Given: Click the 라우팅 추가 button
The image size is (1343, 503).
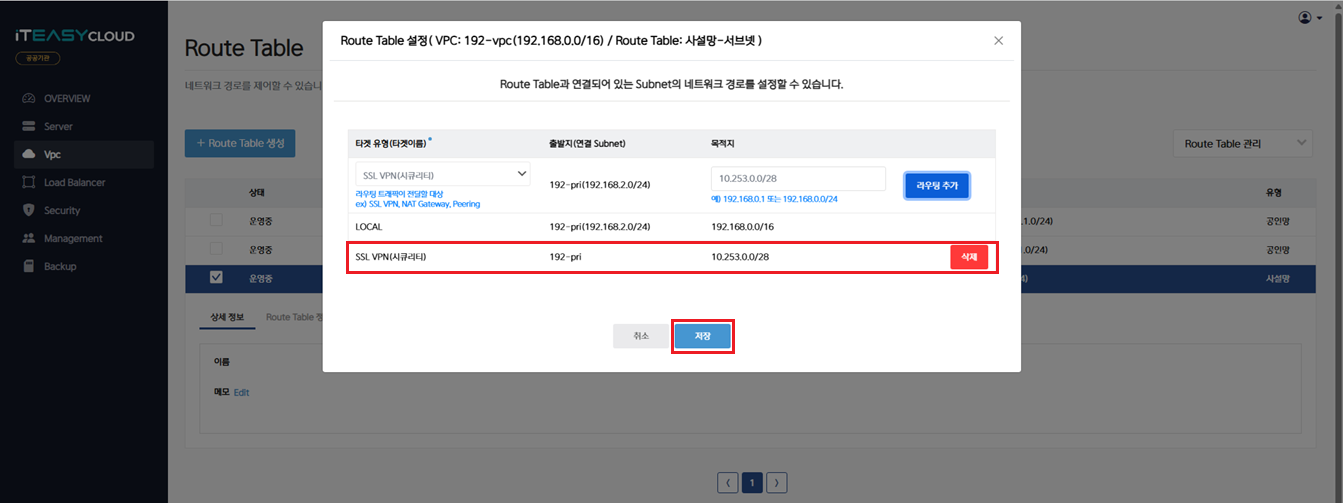Looking at the screenshot, I should coord(936,186).
